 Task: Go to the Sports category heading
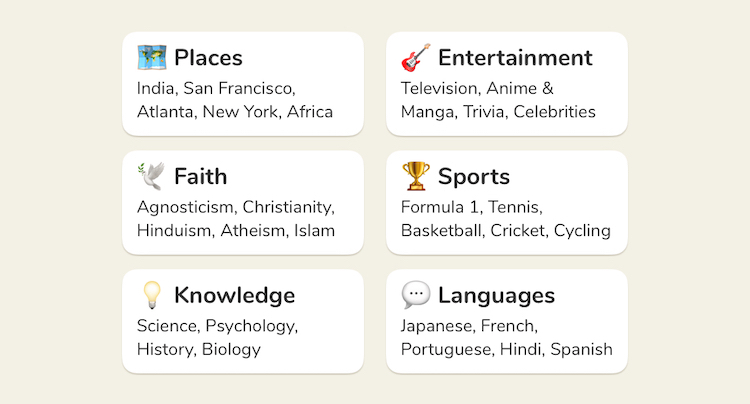coord(474,177)
